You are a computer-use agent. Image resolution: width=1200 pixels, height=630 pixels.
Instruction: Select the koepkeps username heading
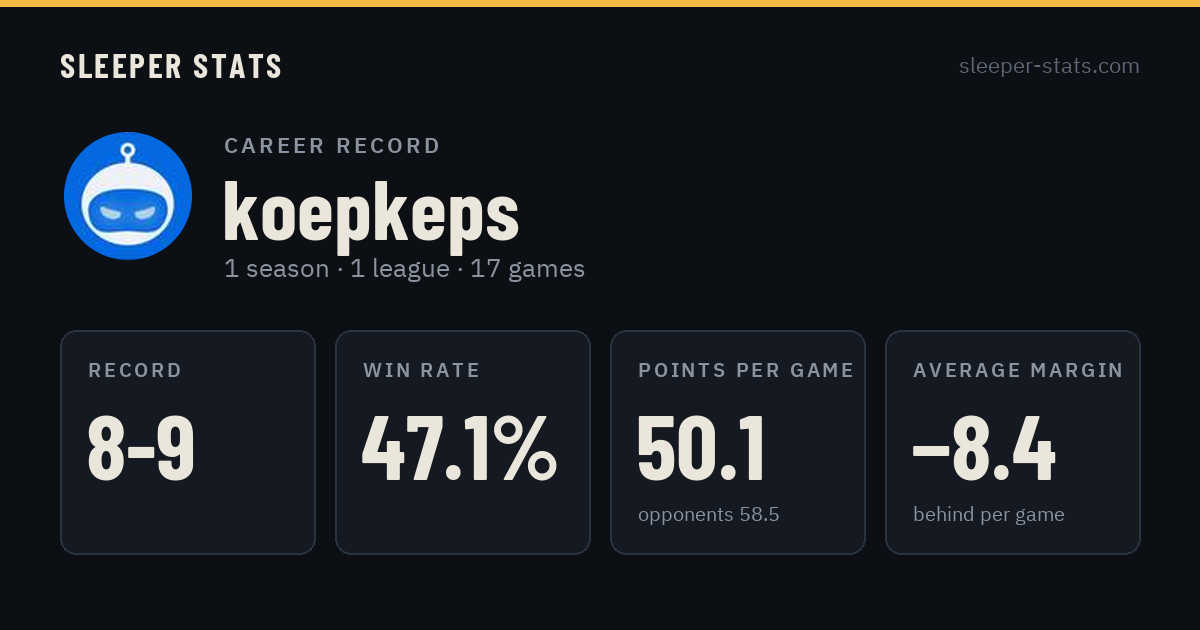[371, 212]
